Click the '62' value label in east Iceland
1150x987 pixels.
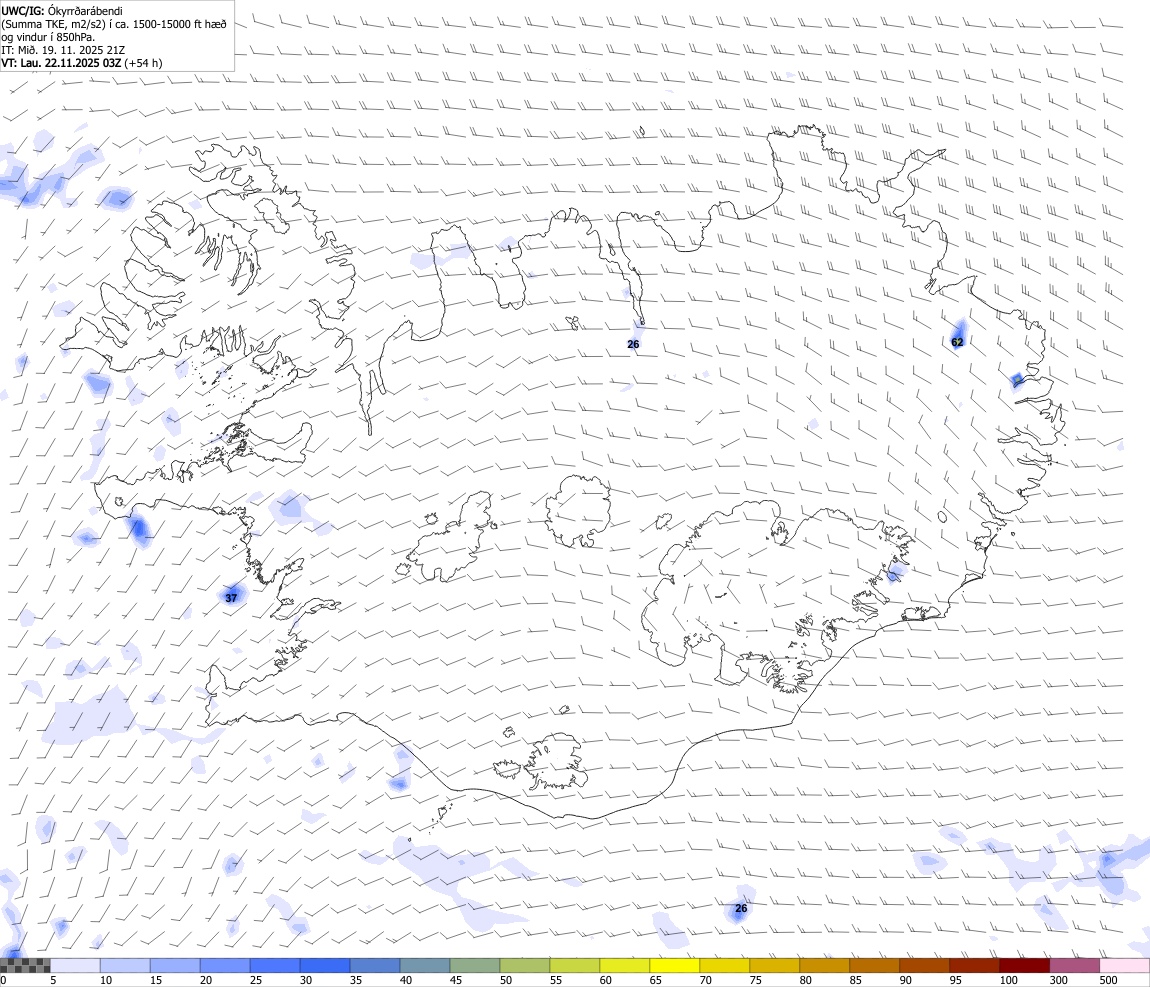pyautogui.click(x=957, y=342)
